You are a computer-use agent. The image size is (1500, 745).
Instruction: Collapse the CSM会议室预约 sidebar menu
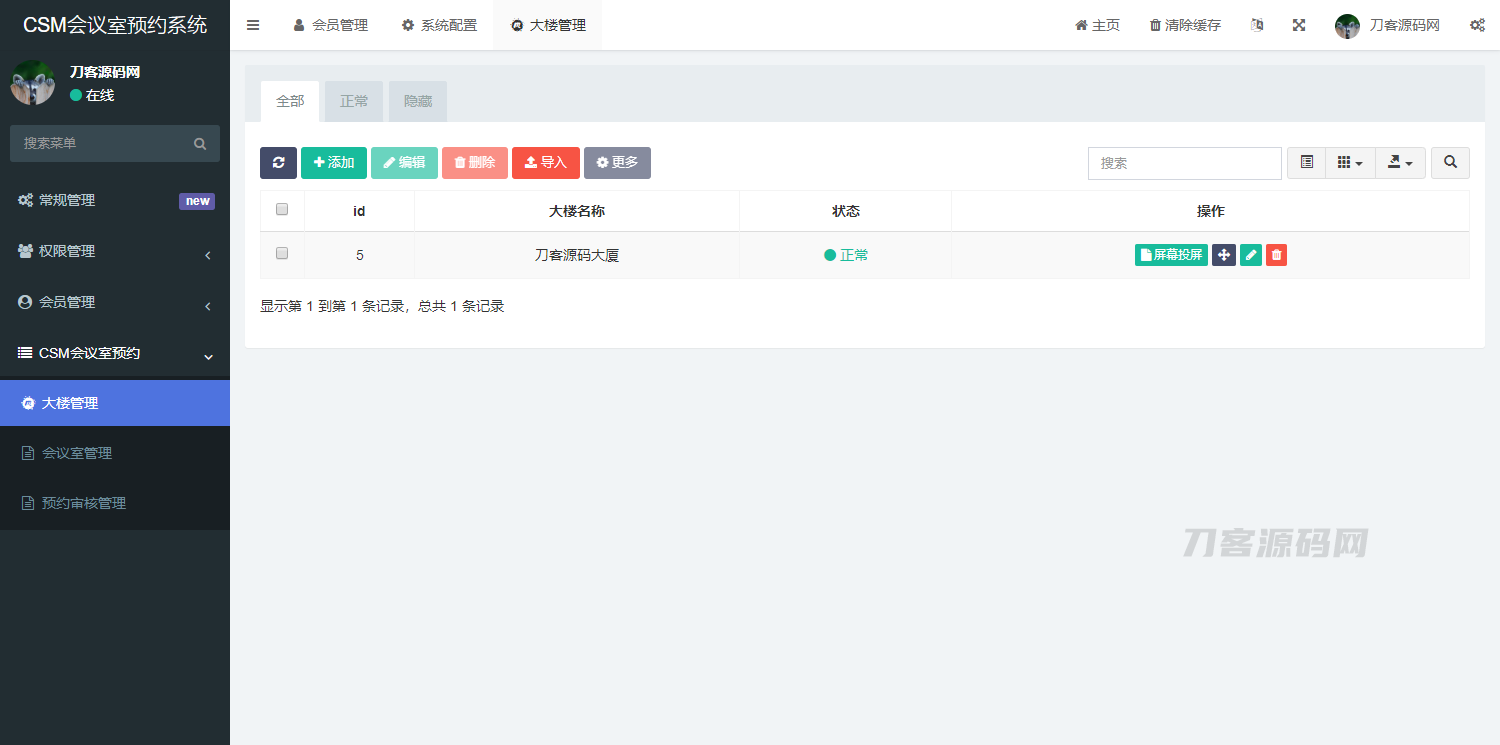[x=115, y=353]
